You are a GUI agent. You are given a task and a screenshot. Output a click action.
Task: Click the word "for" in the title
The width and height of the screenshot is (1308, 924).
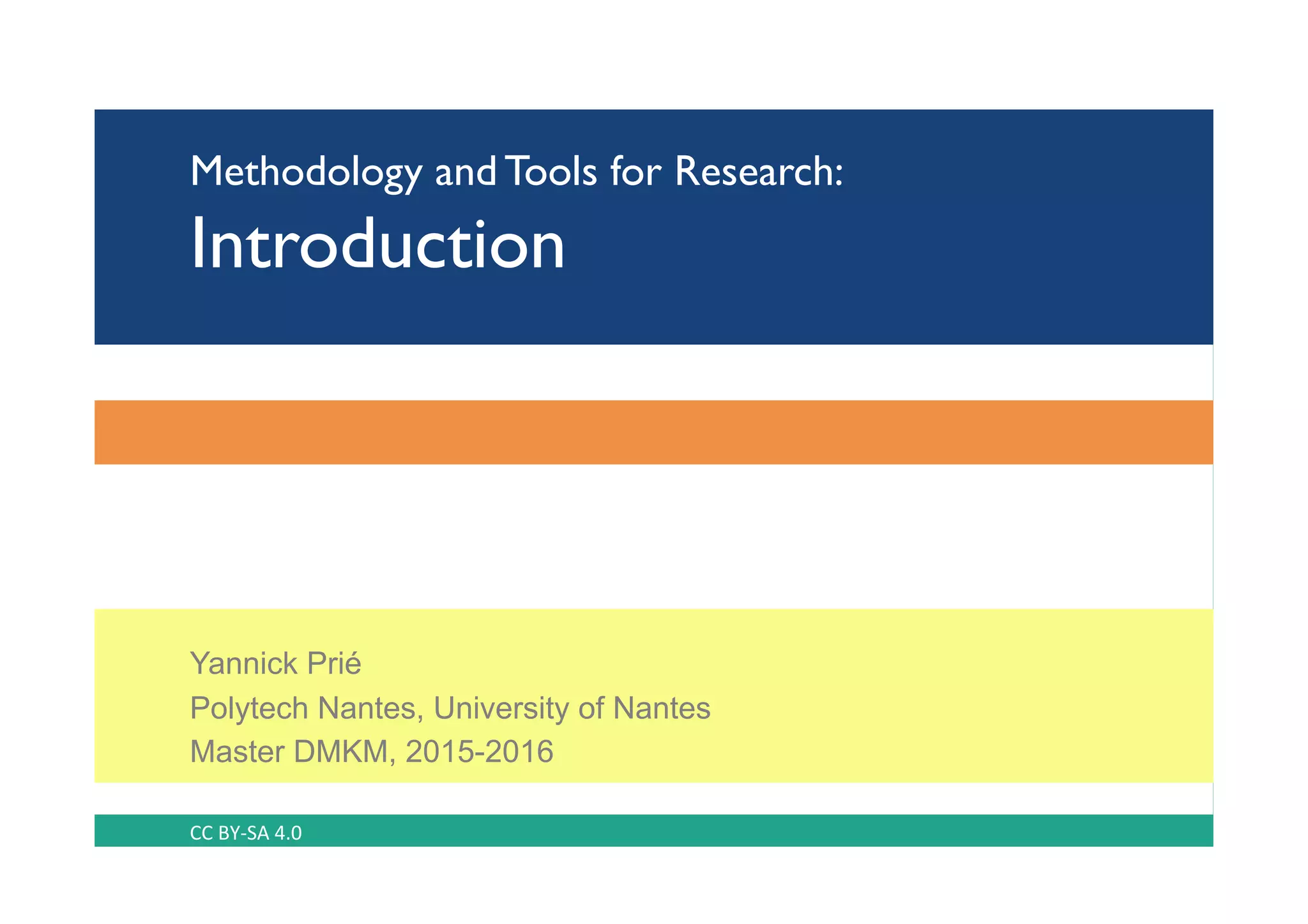point(635,172)
